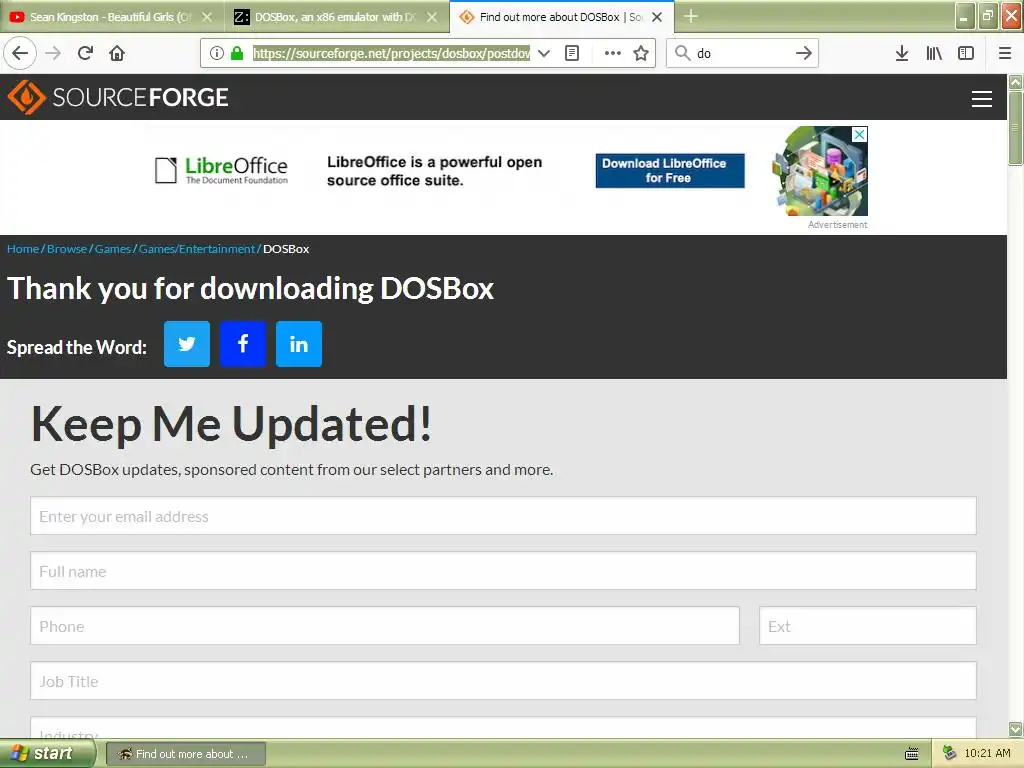Submit search with the go arrow
This screenshot has width=1024, height=768.
[x=804, y=53]
